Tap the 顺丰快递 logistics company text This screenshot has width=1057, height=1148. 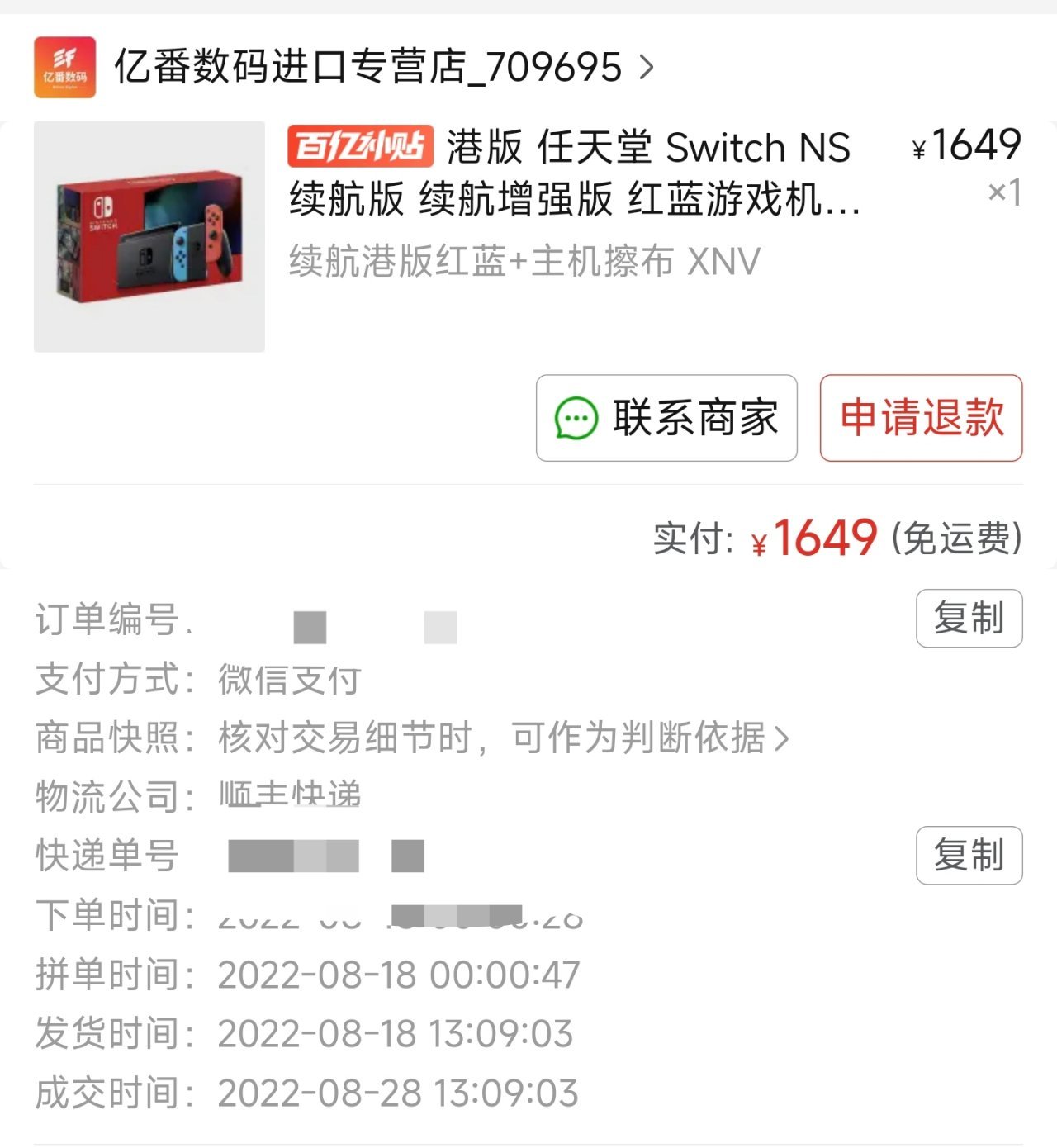290,795
